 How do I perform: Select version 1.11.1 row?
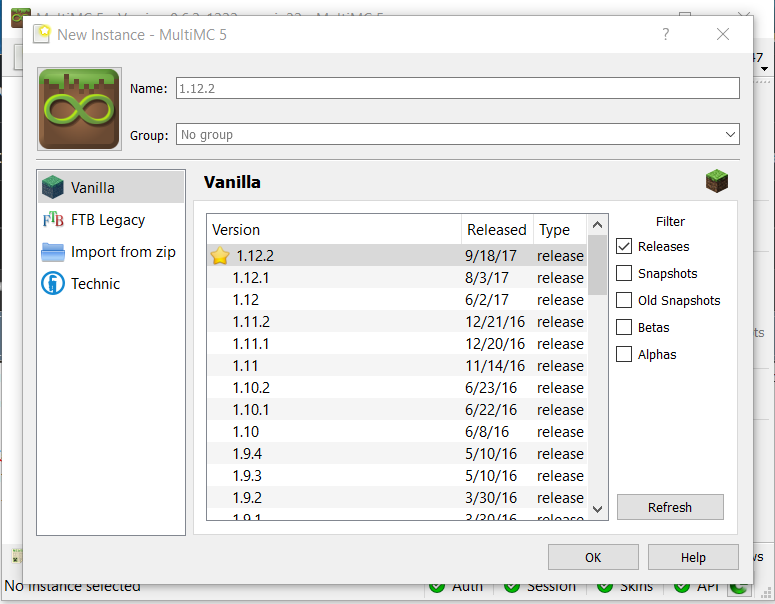(x=397, y=344)
